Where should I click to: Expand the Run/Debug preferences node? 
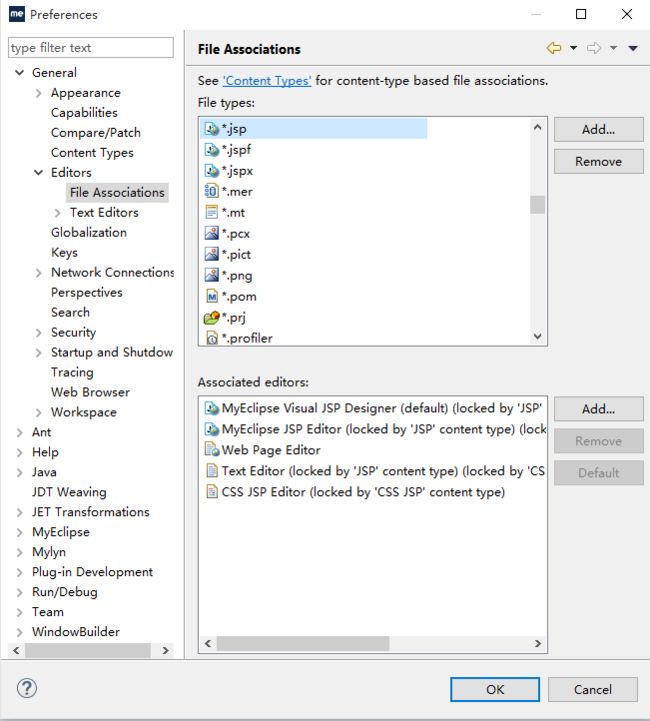coord(19,592)
